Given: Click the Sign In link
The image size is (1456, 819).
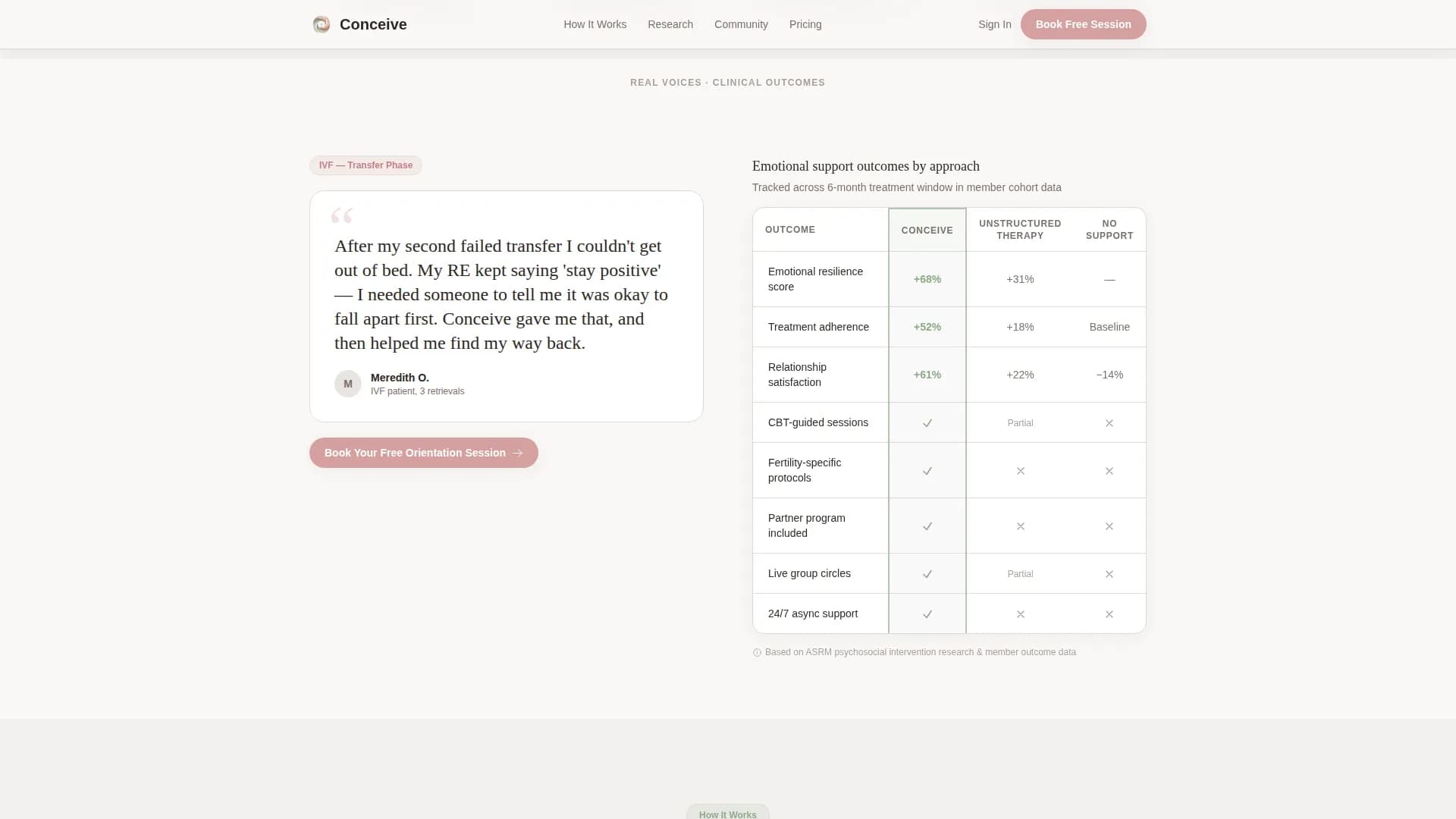Looking at the screenshot, I should 994,24.
